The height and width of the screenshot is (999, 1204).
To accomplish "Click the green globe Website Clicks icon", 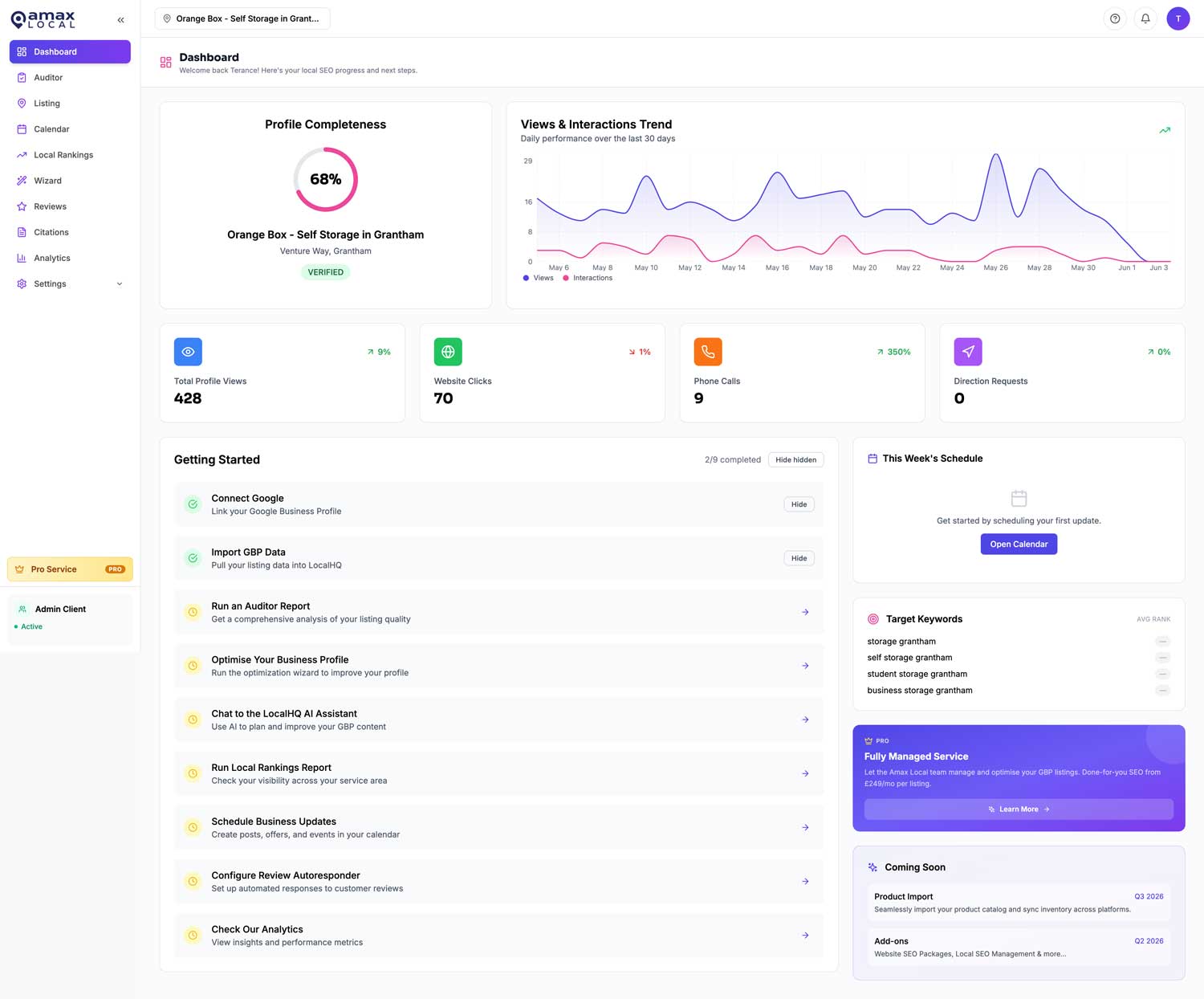I will pyautogui.click(x=448, y=352).
